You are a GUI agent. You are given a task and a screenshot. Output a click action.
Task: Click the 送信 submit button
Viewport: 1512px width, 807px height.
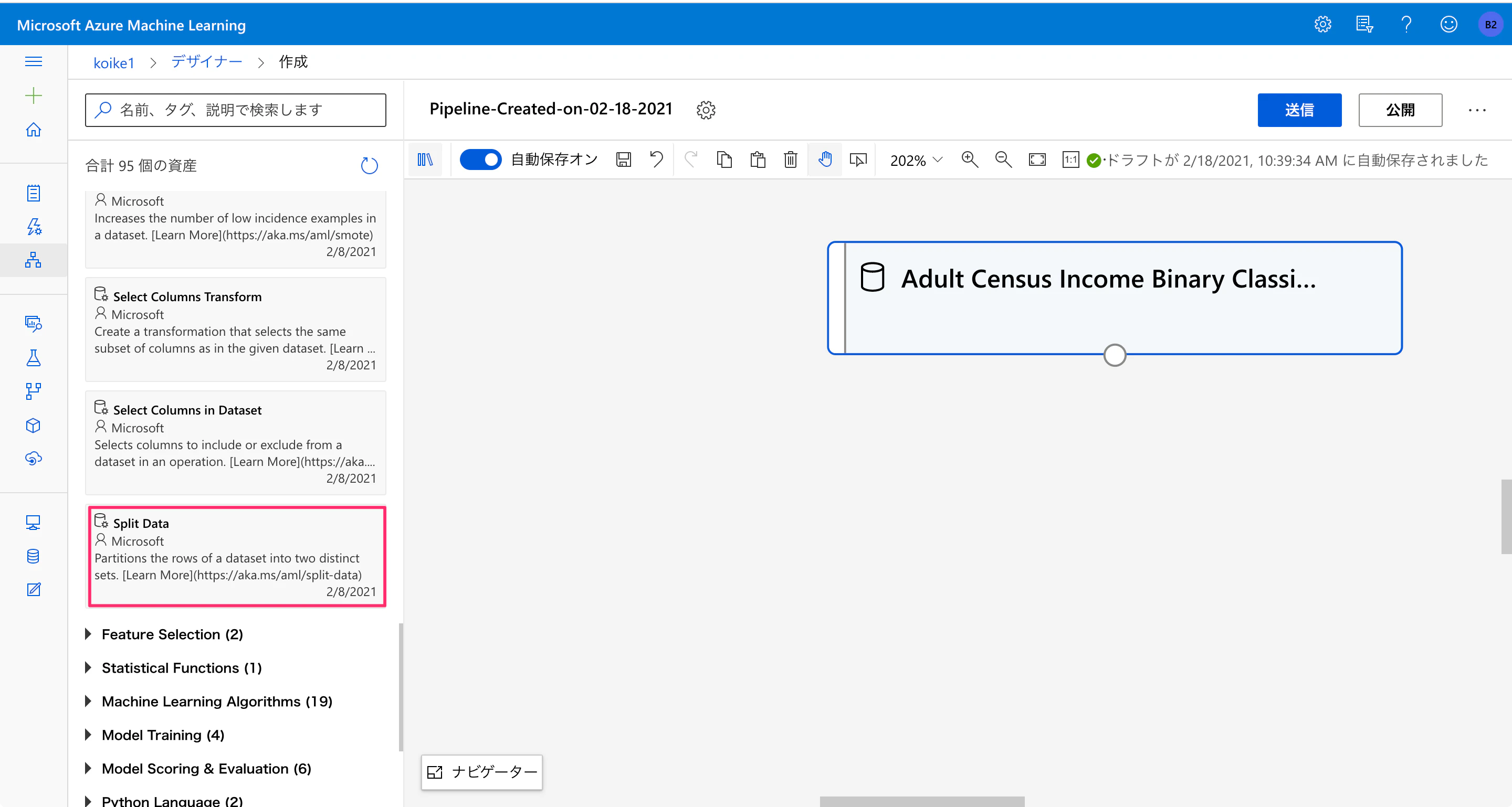(x=1299, y=110)
